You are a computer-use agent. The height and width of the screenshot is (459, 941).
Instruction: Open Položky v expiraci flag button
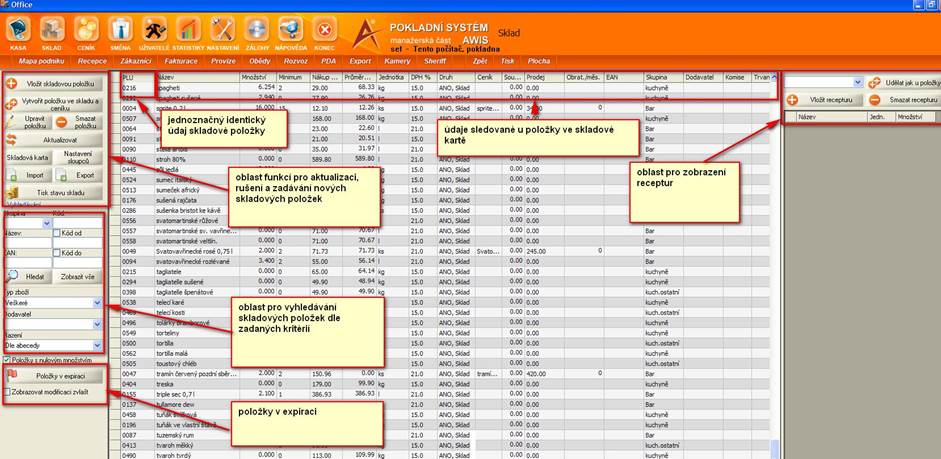coord(55,376)
